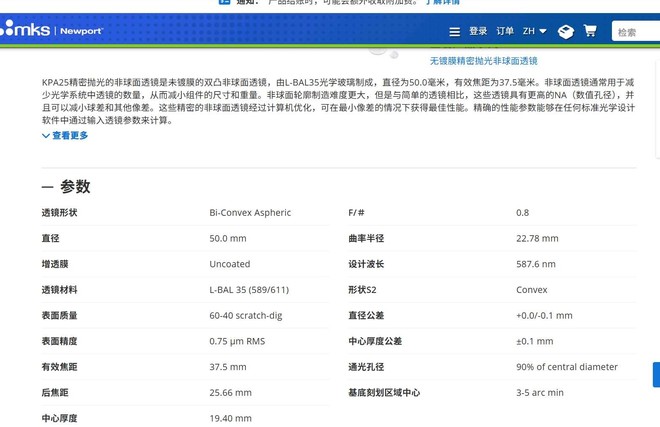The height and width of the screenshot is (427, 660).
Task: Select the Uncoated value
Action: (230, 264)
